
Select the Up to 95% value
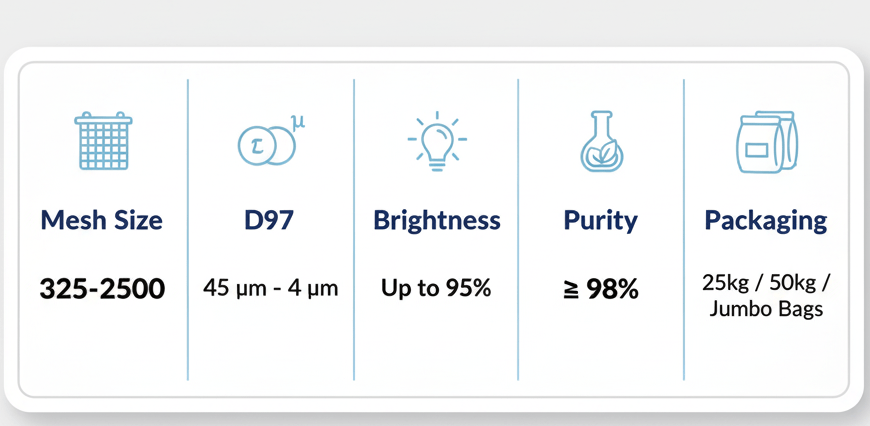click(436, 289)
